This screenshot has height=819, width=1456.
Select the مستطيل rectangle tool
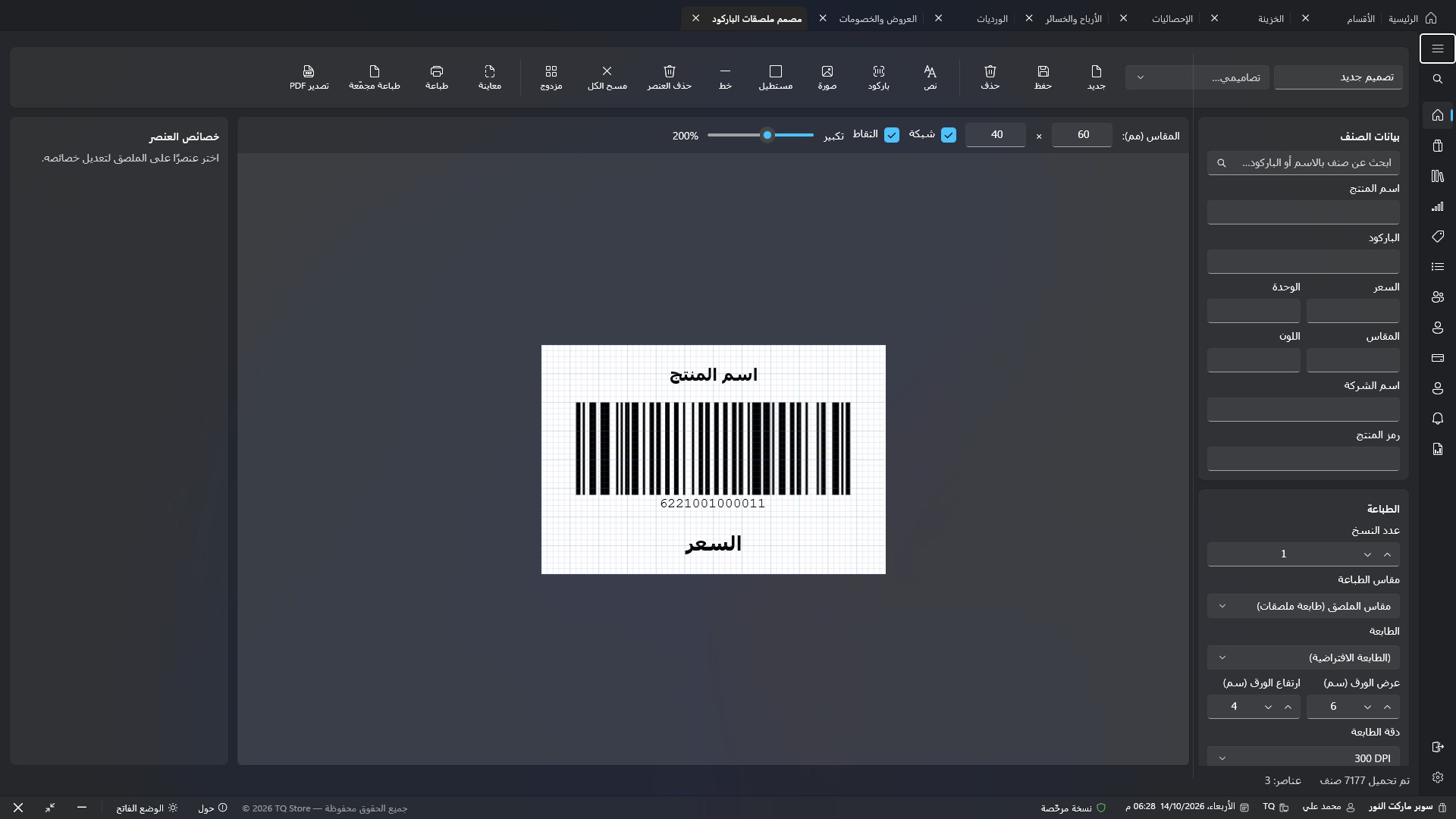[x=775, y=77]
